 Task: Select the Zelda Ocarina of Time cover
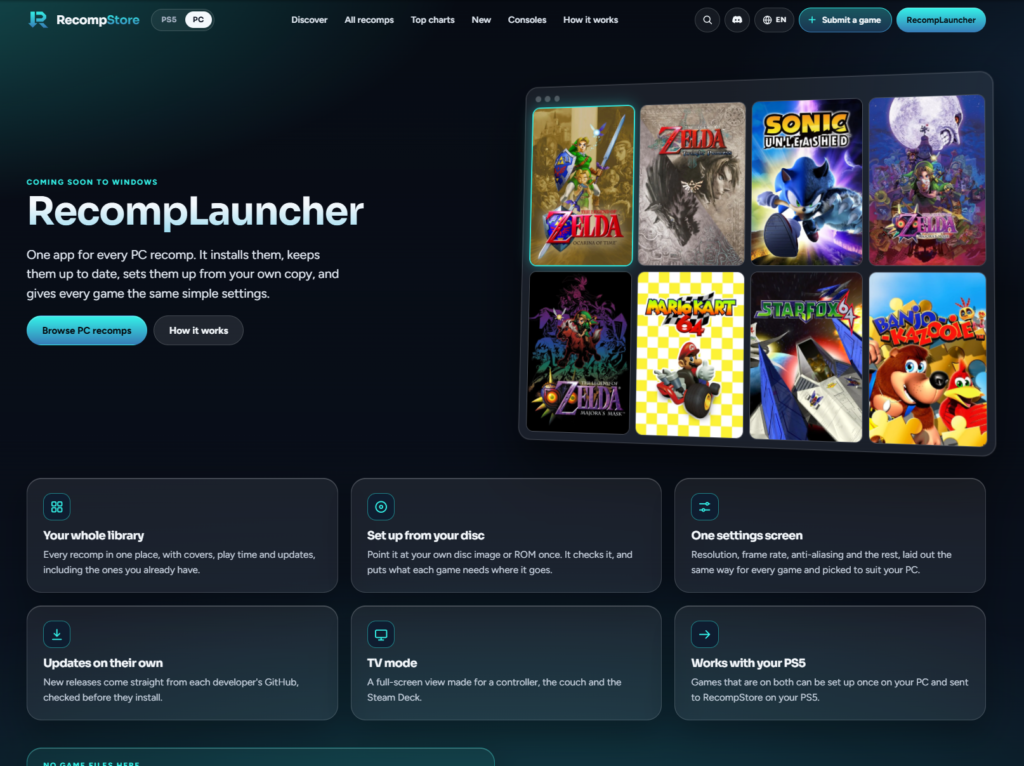(582, 186)
